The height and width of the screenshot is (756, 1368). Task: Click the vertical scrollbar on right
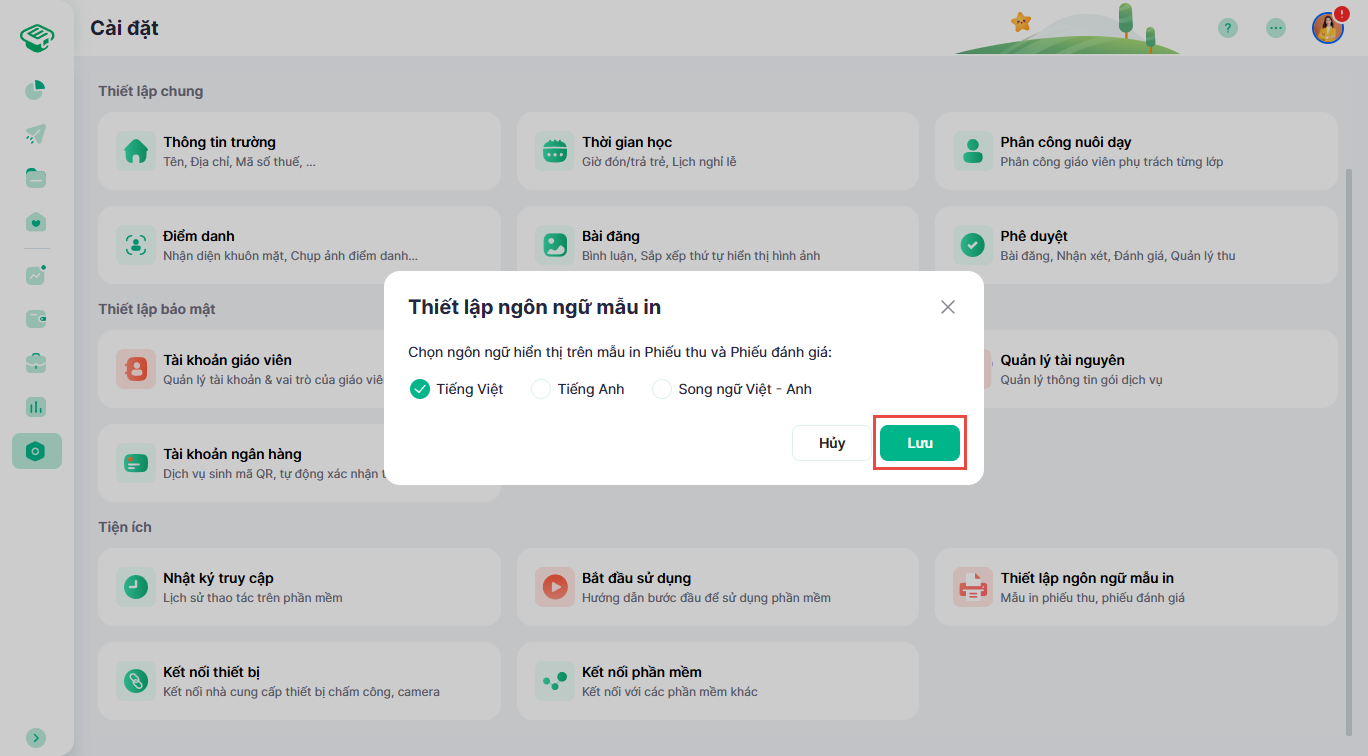1352,400
